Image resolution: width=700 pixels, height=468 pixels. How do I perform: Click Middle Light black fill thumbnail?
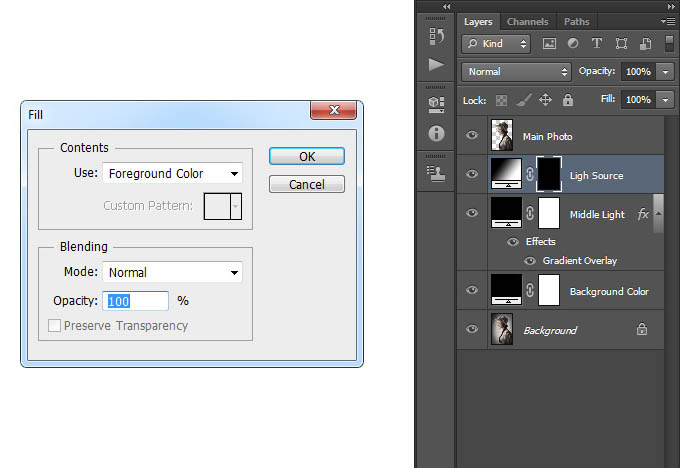point(506,213)
